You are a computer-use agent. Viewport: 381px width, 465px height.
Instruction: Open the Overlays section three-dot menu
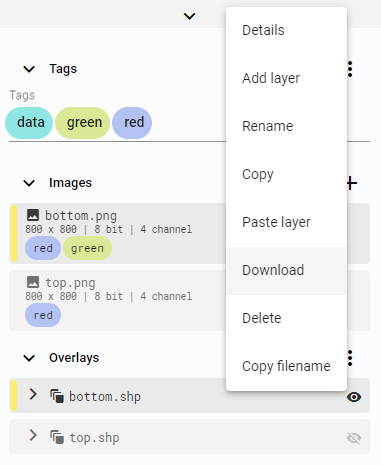pyautogui.click(x=350, y=358)
